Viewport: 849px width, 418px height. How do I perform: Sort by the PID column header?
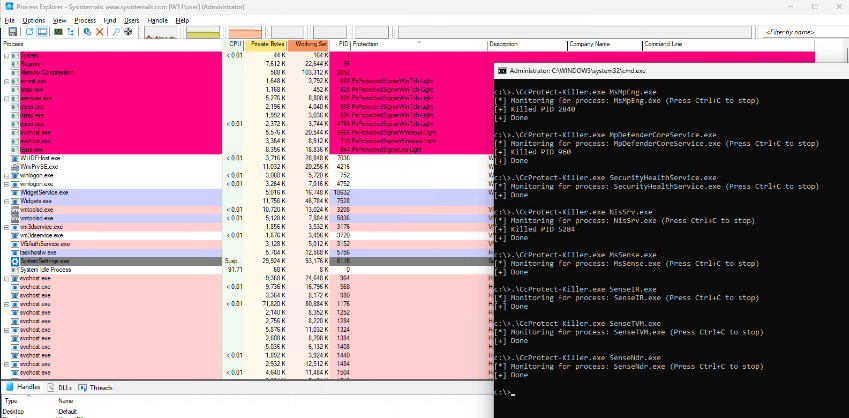click(x=341, y=44)
